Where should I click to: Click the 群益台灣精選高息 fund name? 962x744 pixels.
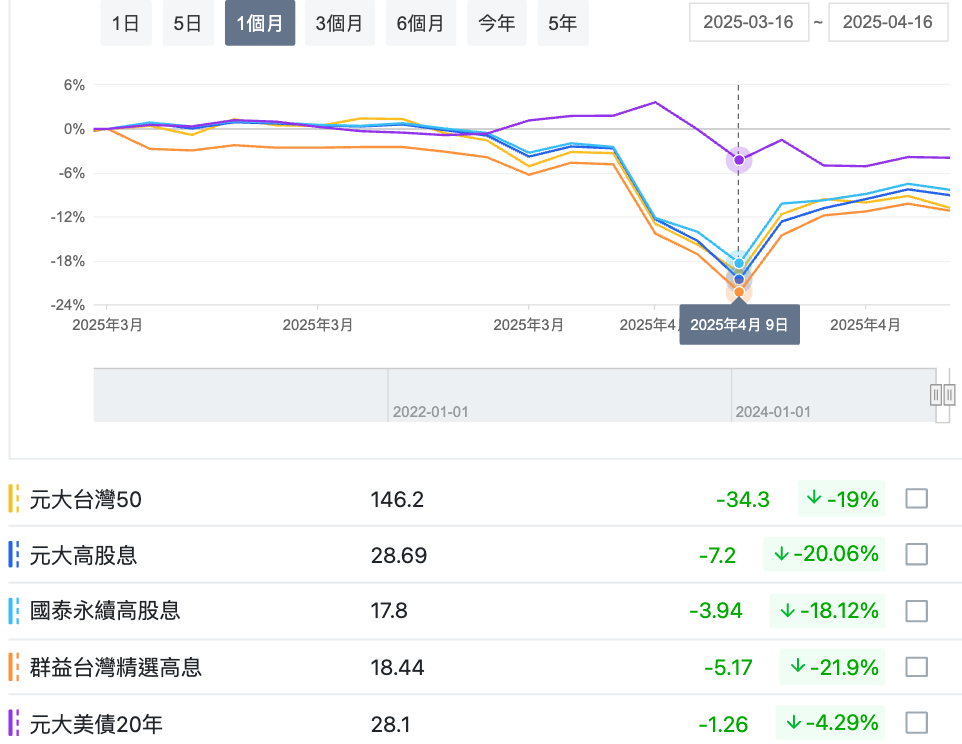[x=116, y=667]
